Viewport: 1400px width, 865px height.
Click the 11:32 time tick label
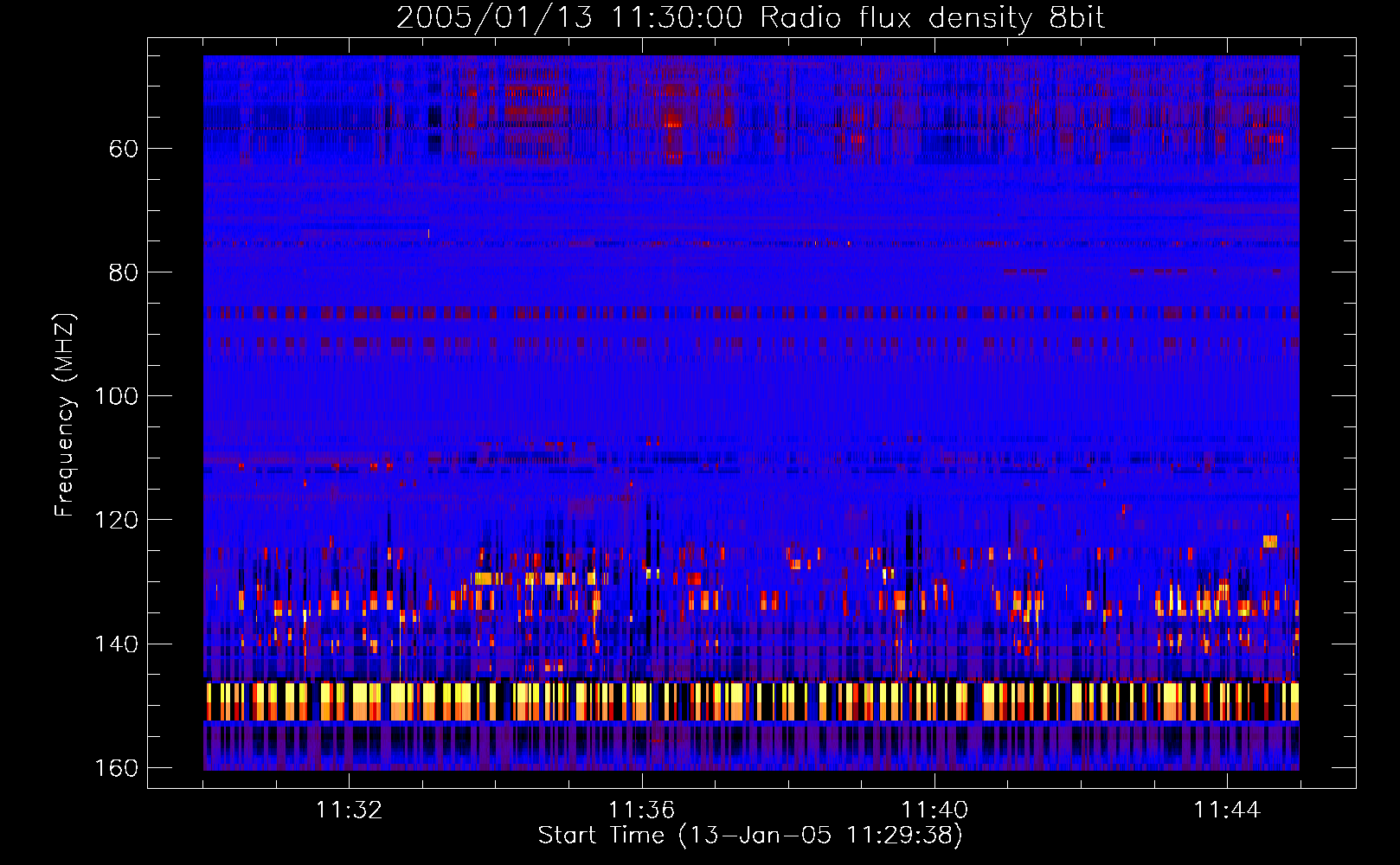pyautogui.click(x=349, y=811)
